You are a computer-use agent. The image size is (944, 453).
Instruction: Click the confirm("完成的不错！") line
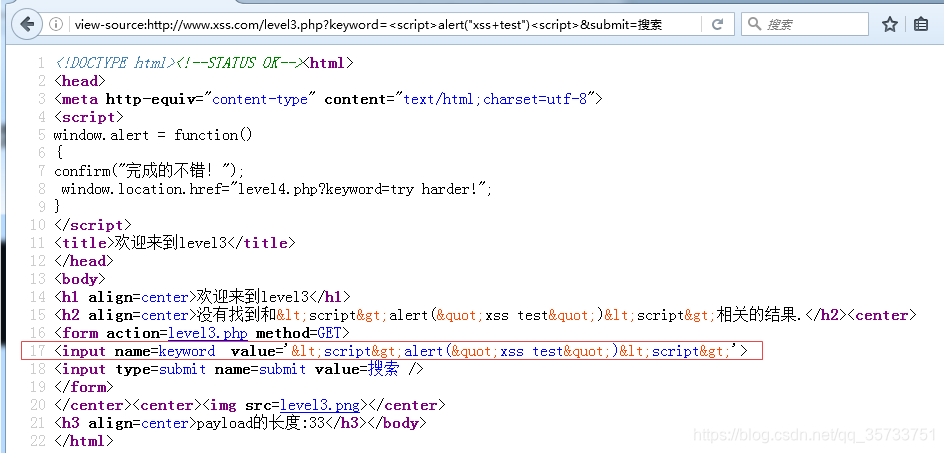(149, 171)
